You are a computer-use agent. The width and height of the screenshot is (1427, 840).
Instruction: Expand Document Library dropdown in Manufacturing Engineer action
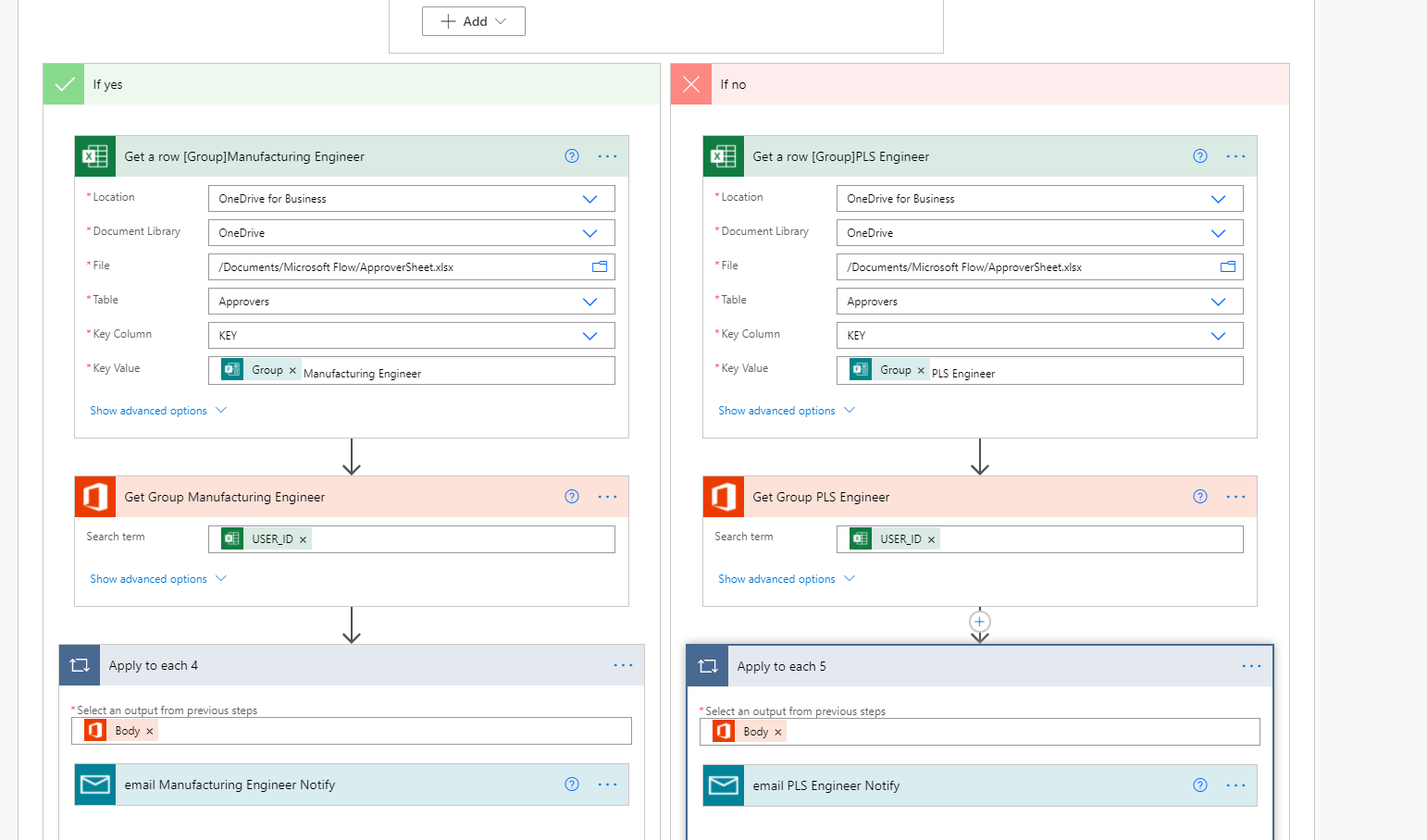pos(589,233)
